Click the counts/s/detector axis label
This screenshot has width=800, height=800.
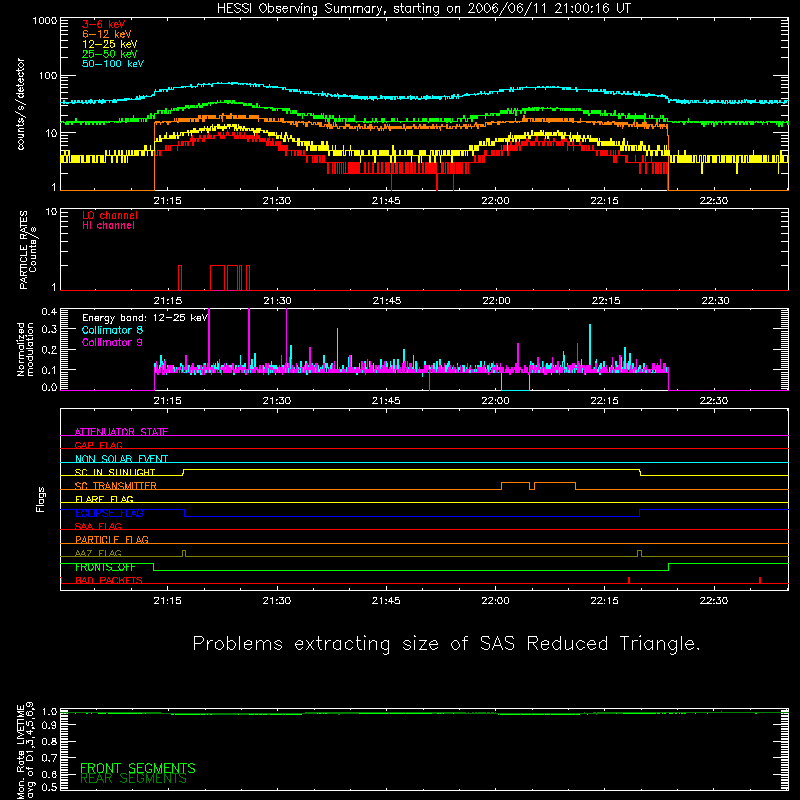coord(21,104)
